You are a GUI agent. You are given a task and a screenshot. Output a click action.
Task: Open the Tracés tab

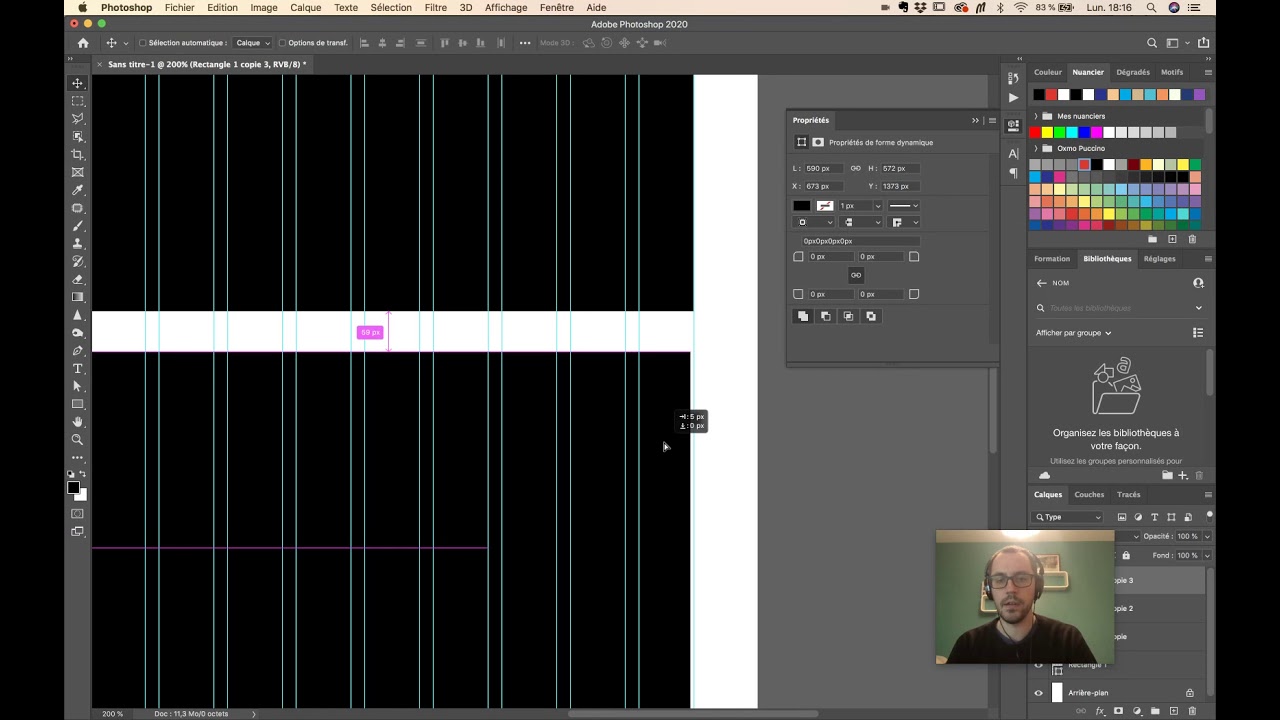(x=1129, y=494)
